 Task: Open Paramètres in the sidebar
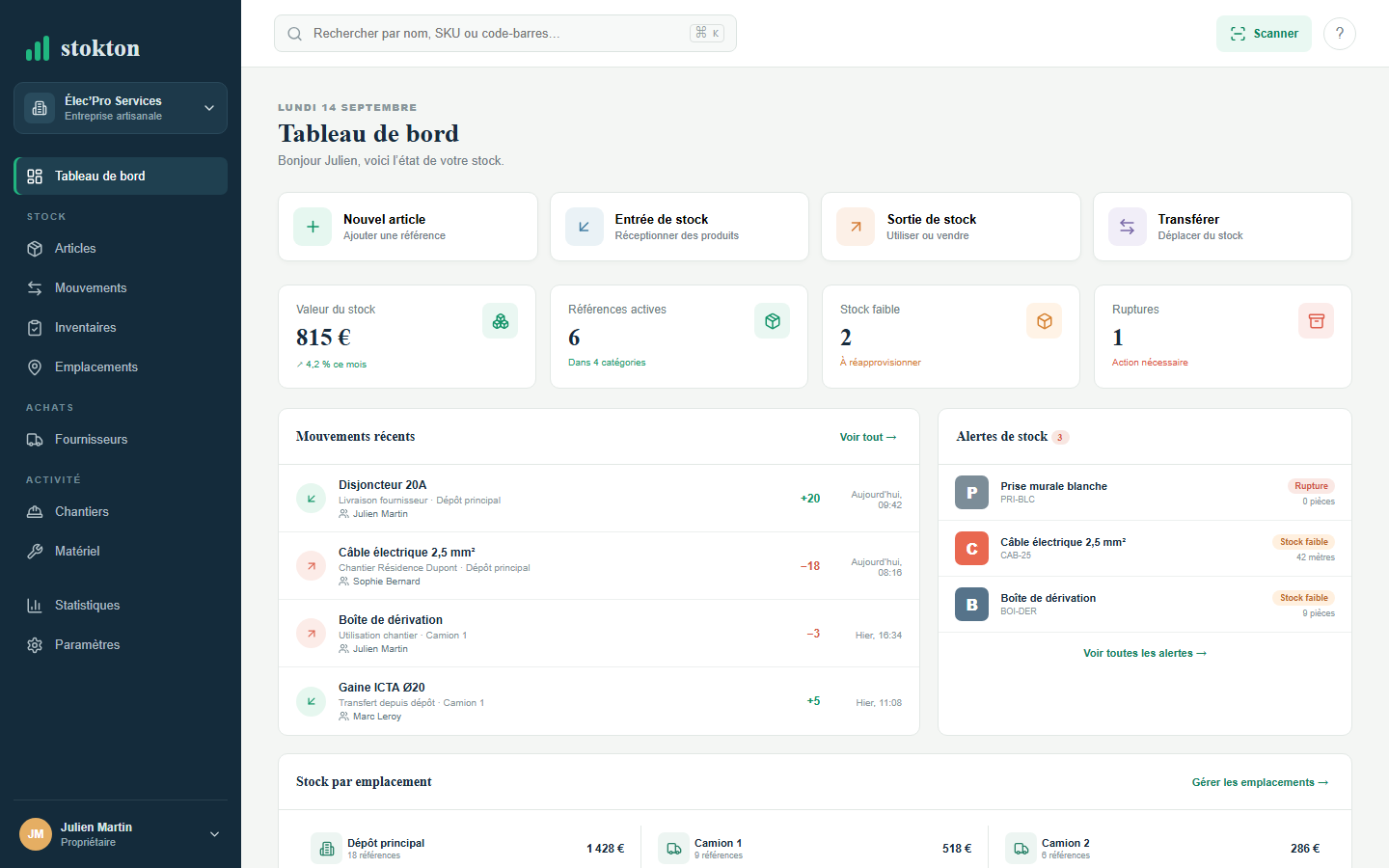point(121,645)
